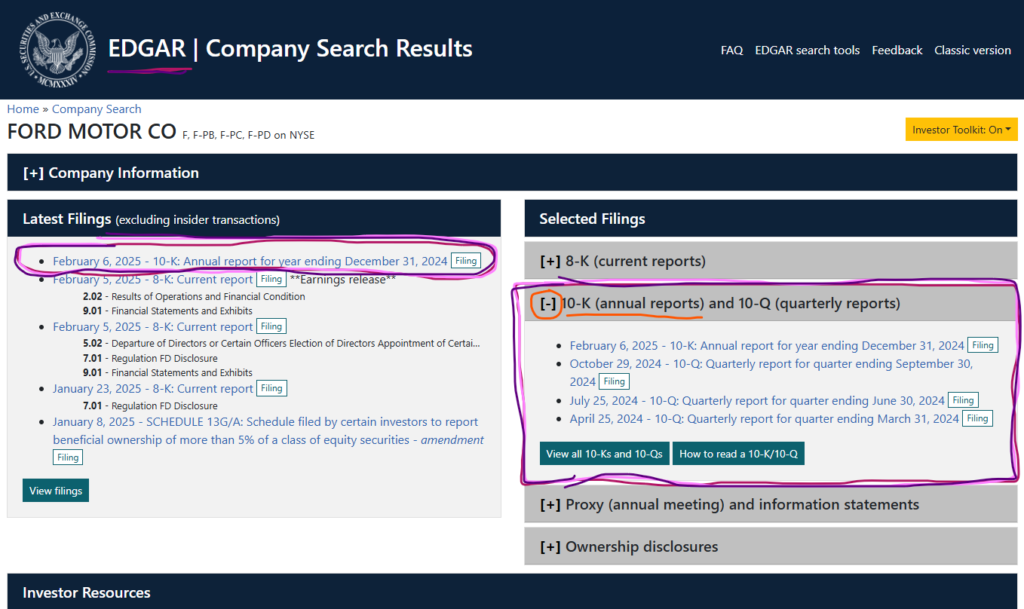Click Filing badge under SCHEDULE 13G/A entry

tap(67, 458)
